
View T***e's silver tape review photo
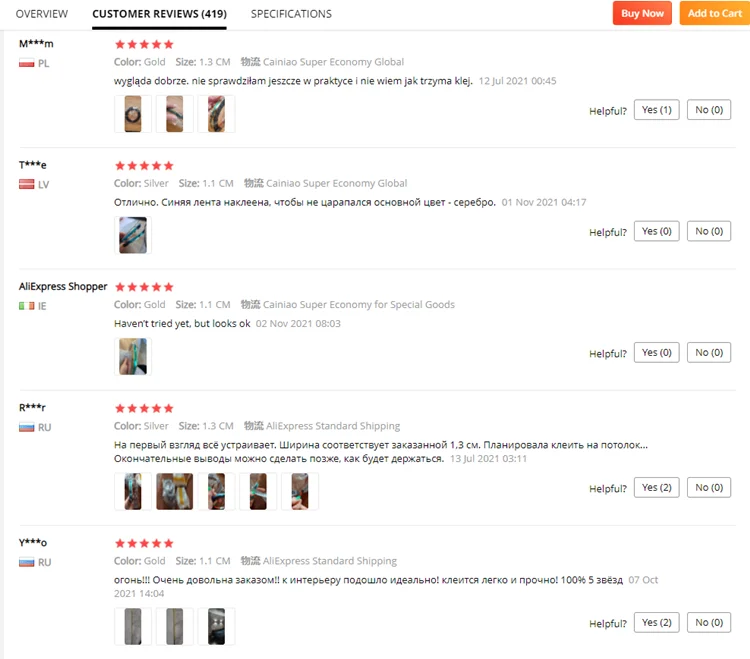(133, 235)
